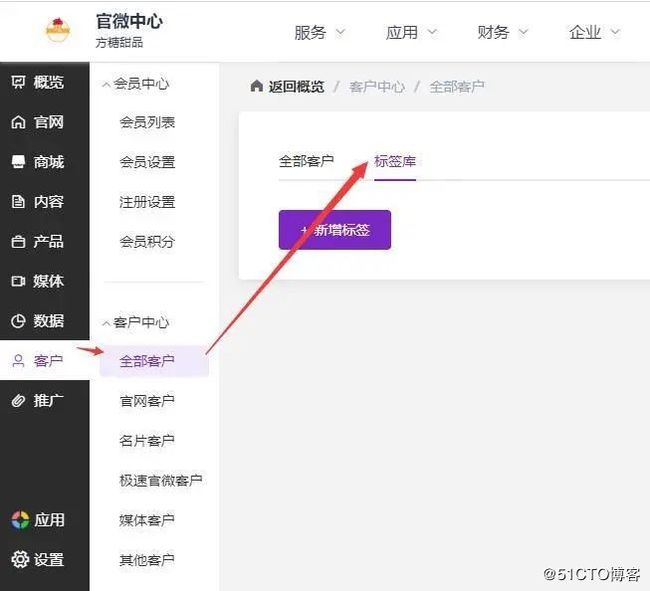
Task: Collapse the 会员中心 section
Action: pyautogui.click(x=136, y=84)
